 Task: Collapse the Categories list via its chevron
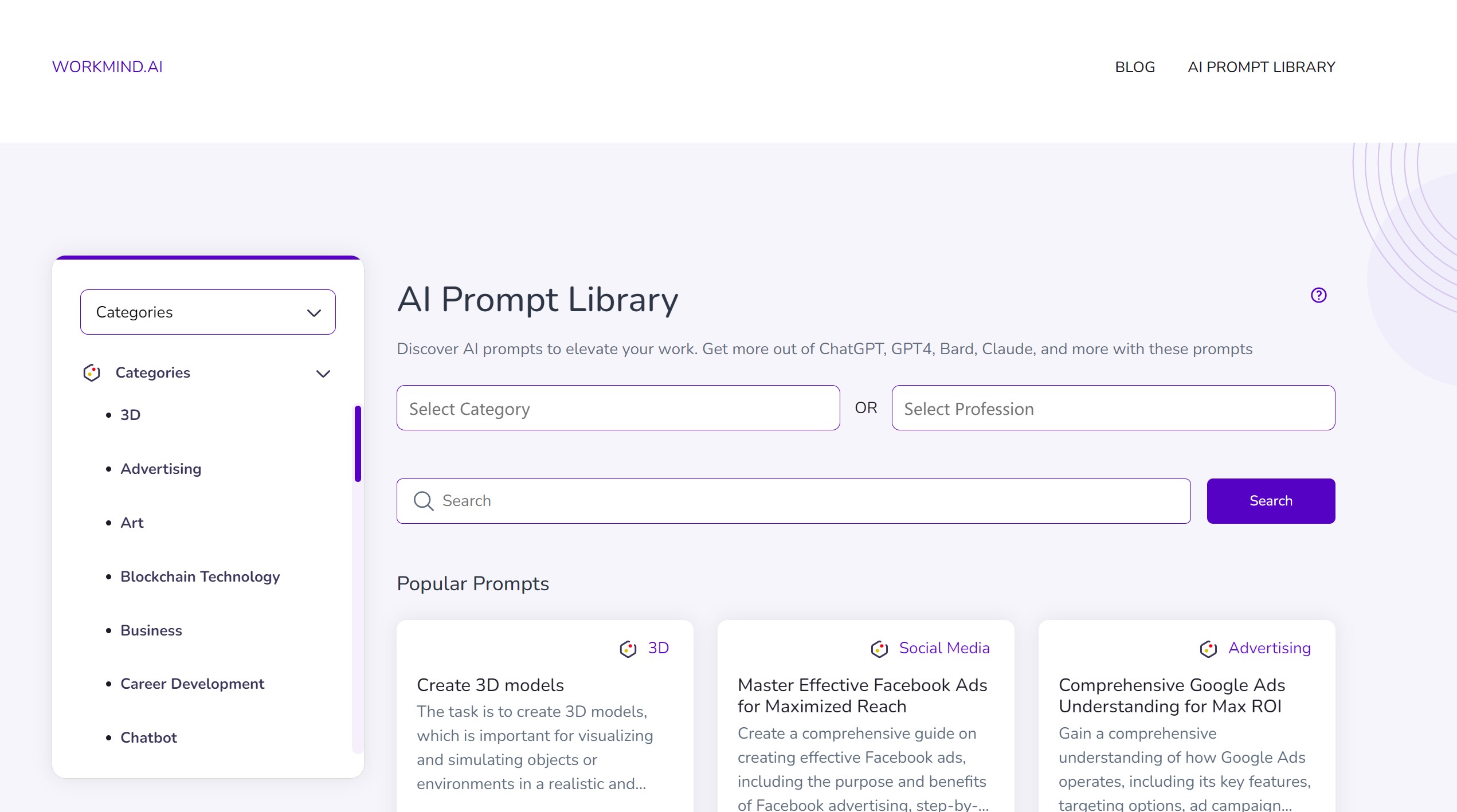coord(323,373)
